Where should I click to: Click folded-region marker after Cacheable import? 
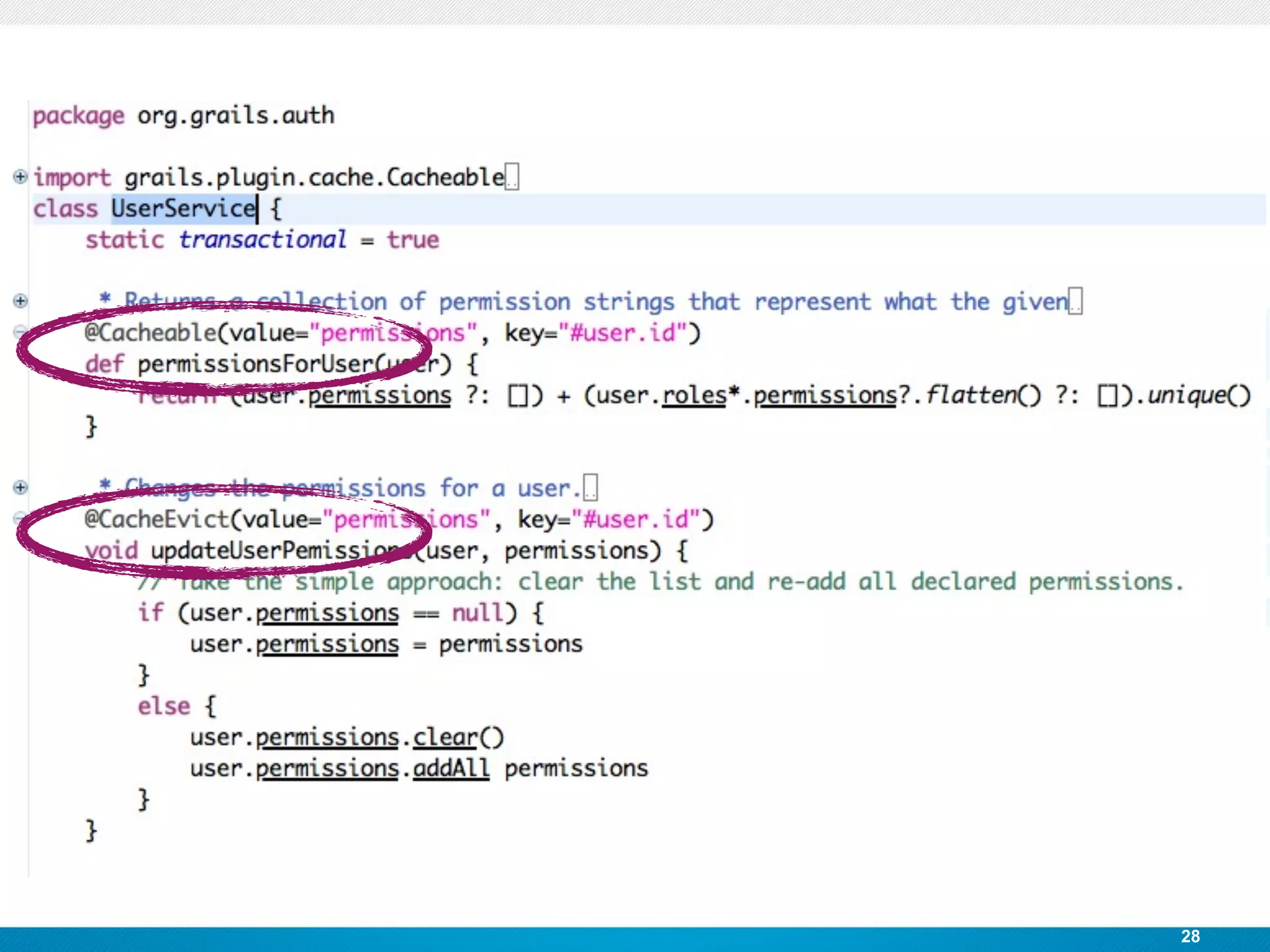point(512,177)
